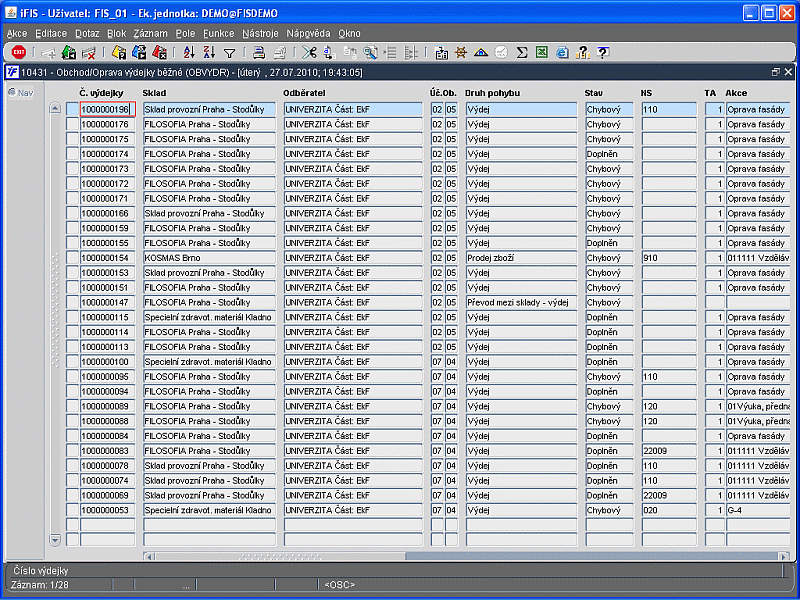
Task: Sort ascending with the A-Z icon
Action: click(x=189, y=52)
